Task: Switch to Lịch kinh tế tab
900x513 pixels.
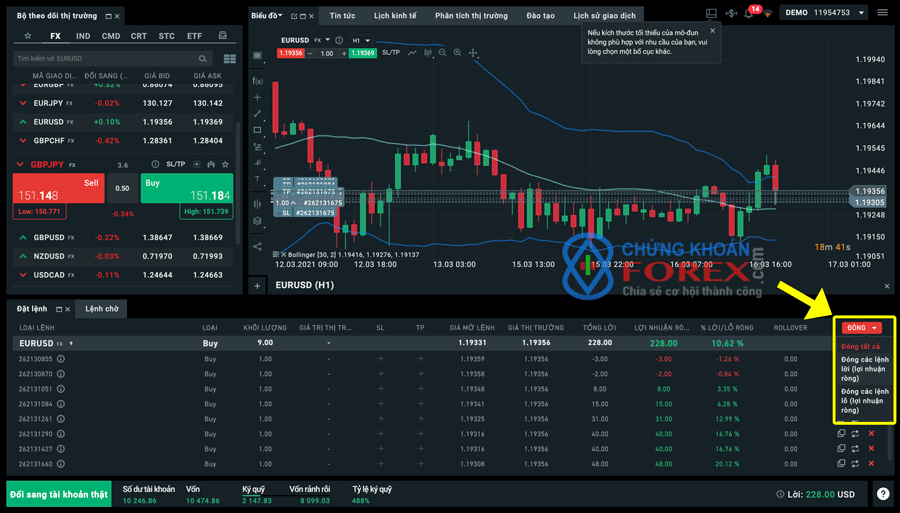Action: (x=395, y=15)
